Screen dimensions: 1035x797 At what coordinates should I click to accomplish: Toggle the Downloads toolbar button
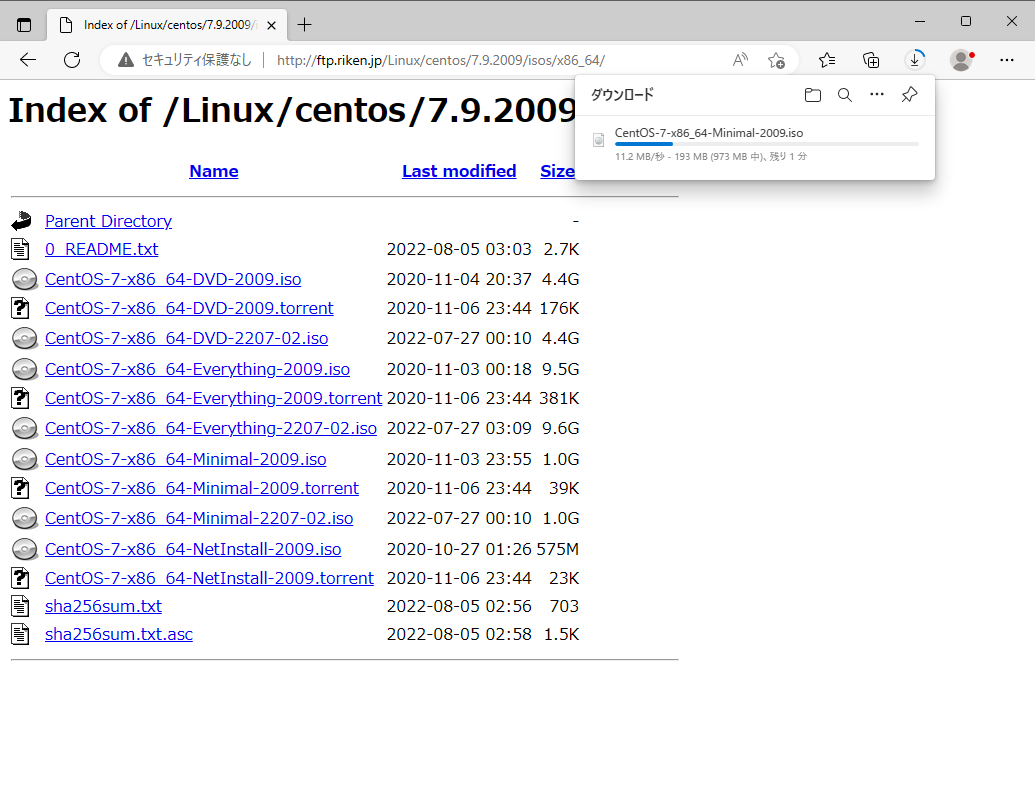point(915,60)
